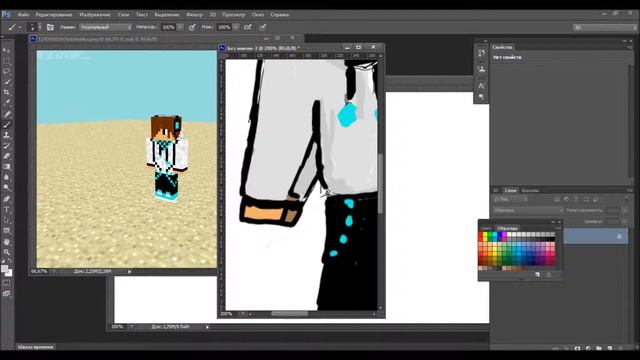Select the Gradient tool
This screenshot has height=360, width=640.
point(7,167)
